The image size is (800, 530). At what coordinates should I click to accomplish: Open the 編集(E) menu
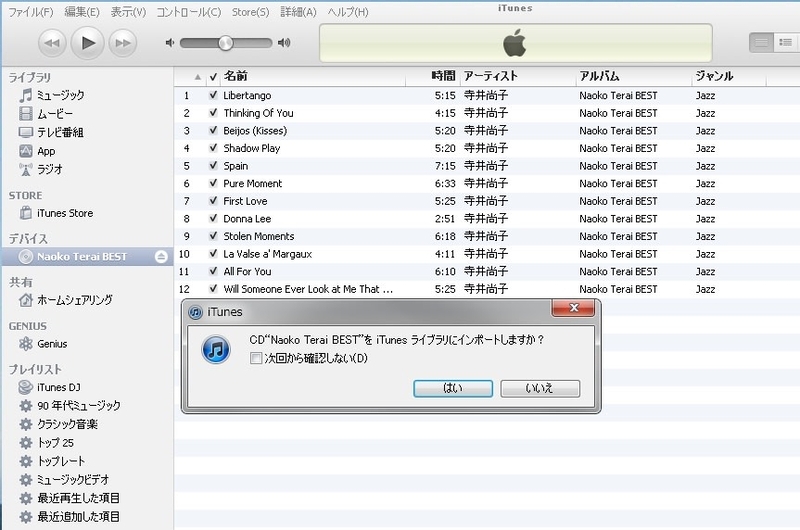(82, 12)
